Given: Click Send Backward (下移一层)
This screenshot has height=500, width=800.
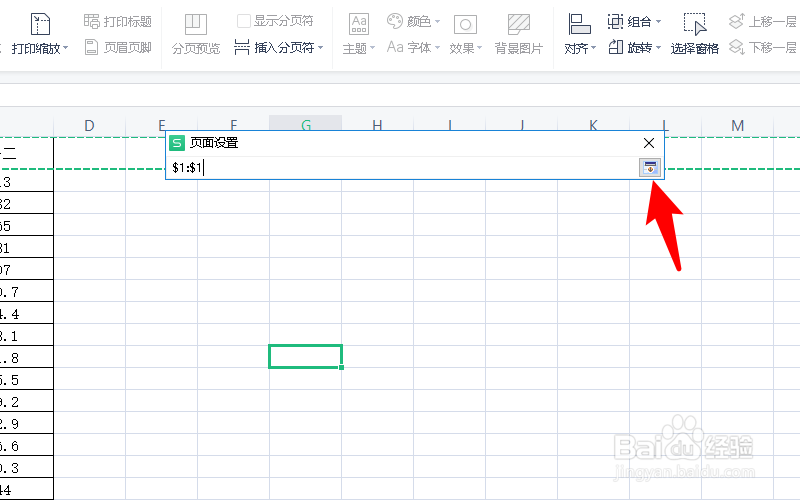Looking at the screenshot, I should pyautogui.click(x=763, y=47).
